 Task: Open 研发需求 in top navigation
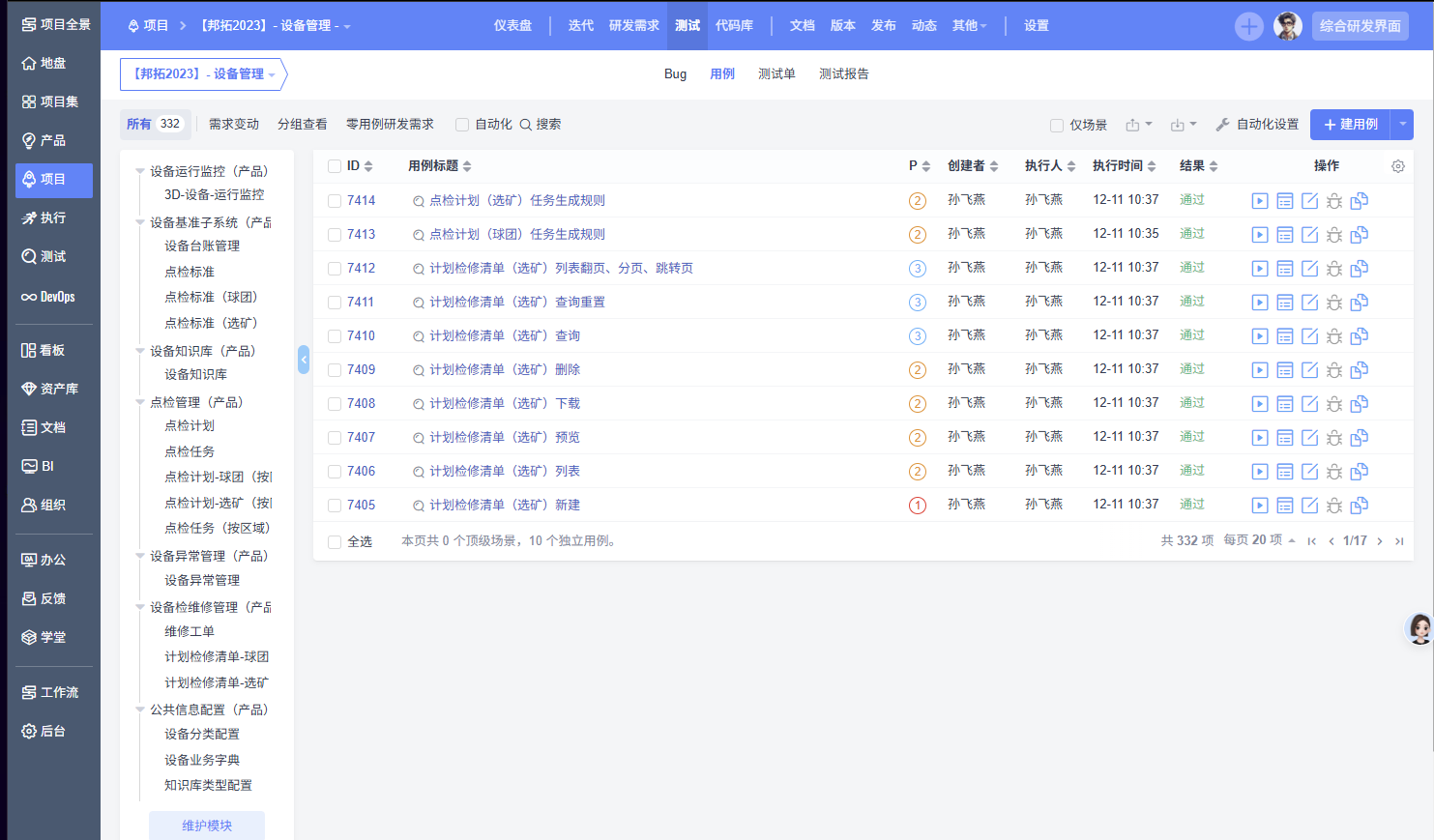click(634, 26)
